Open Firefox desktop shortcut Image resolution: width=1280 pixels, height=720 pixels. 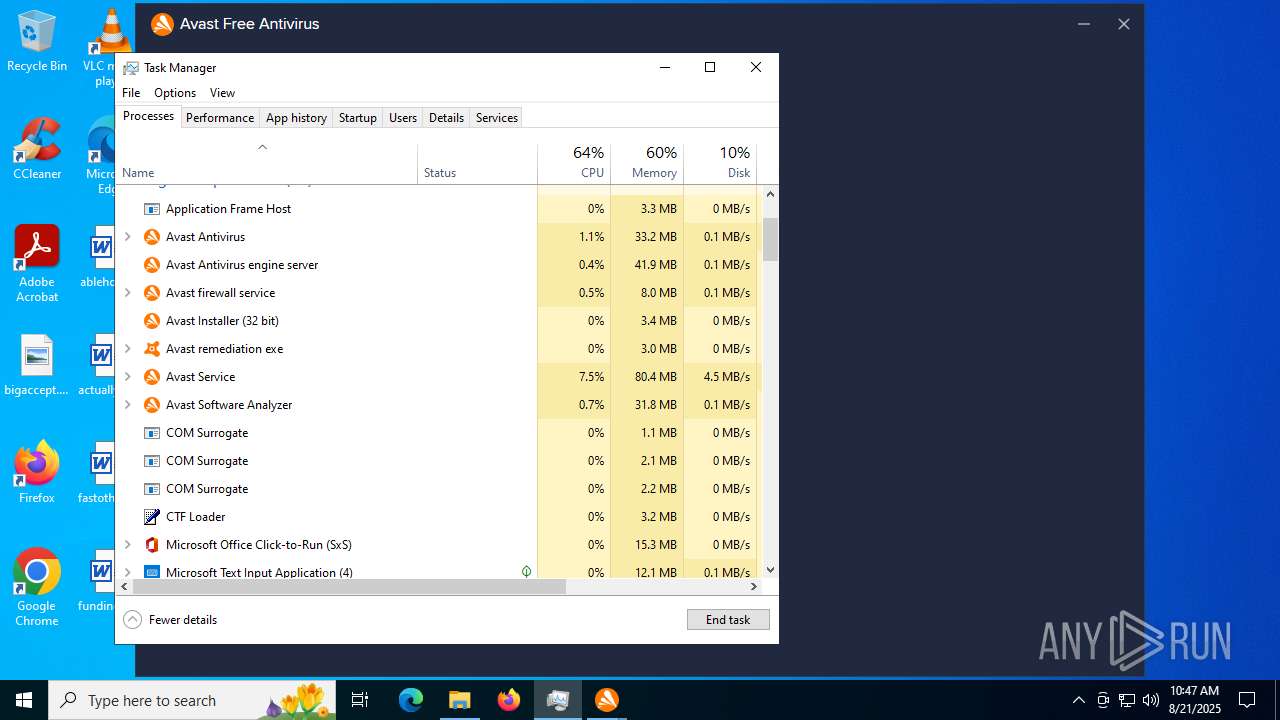pyautogui.click(x=37, y=472)
